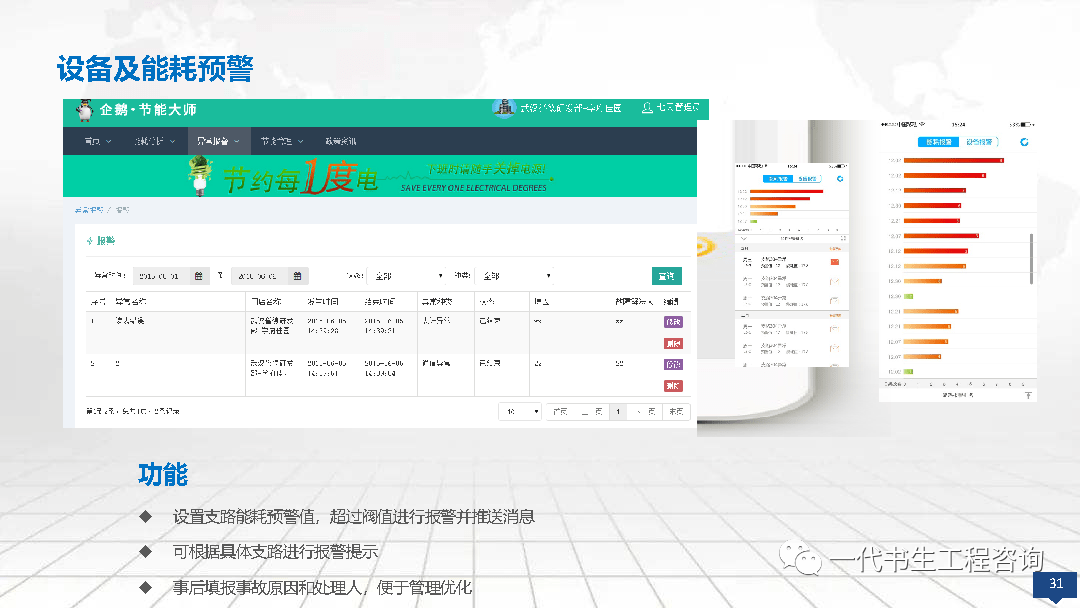Click the red delete button in row 1

(x=673, y=344)
